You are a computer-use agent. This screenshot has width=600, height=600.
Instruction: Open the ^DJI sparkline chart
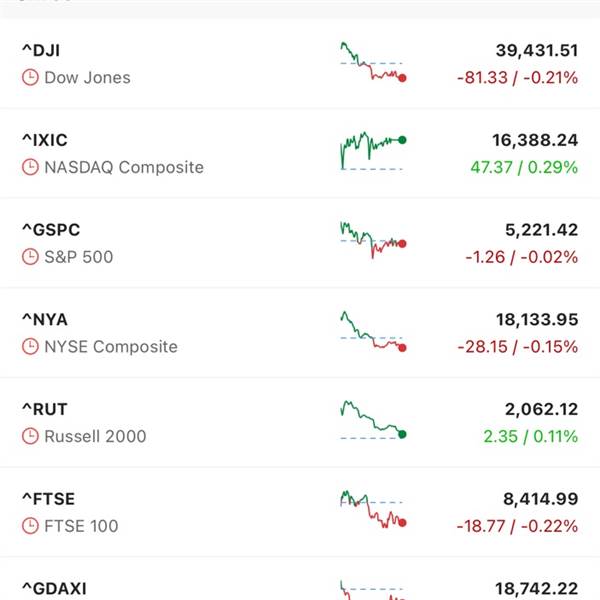pyautogui.click(x=373, y=62)
